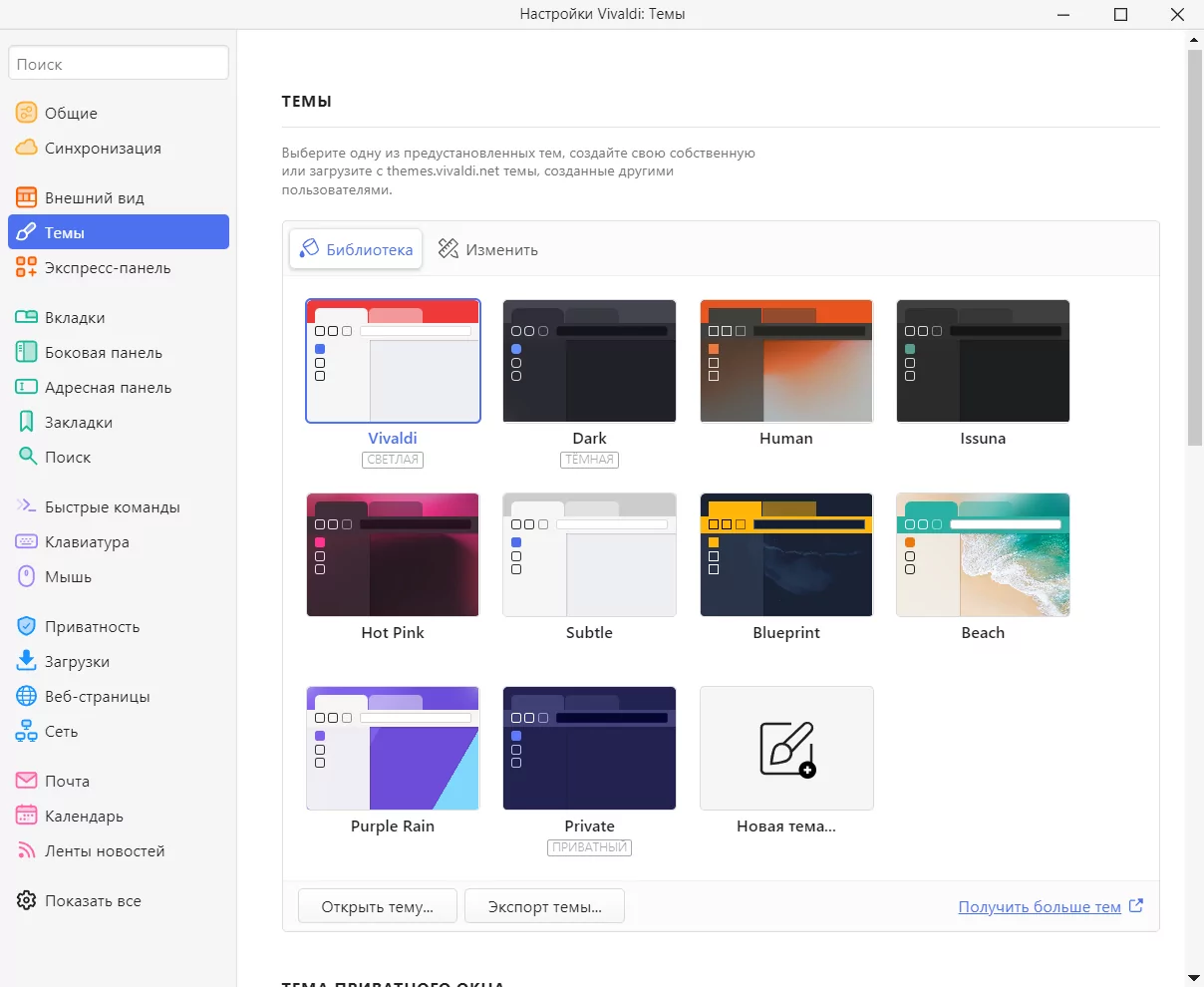
Task: Open Почта settings section
Action: (119, 781)
